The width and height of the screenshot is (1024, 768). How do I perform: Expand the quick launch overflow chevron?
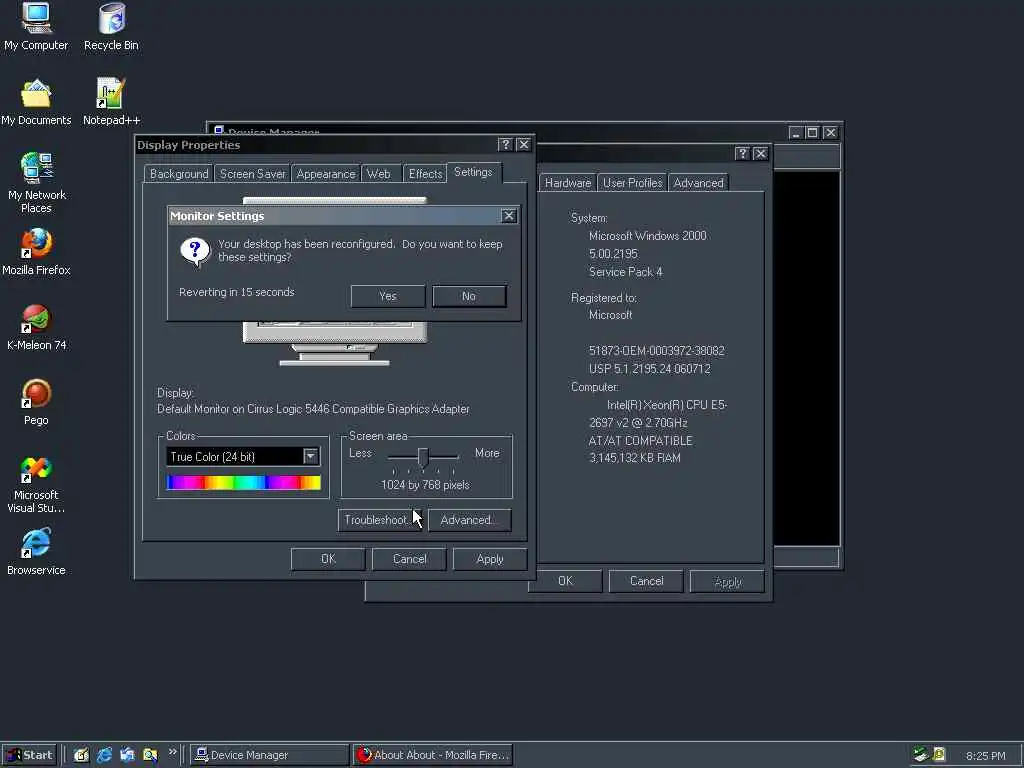pos(172,752)
